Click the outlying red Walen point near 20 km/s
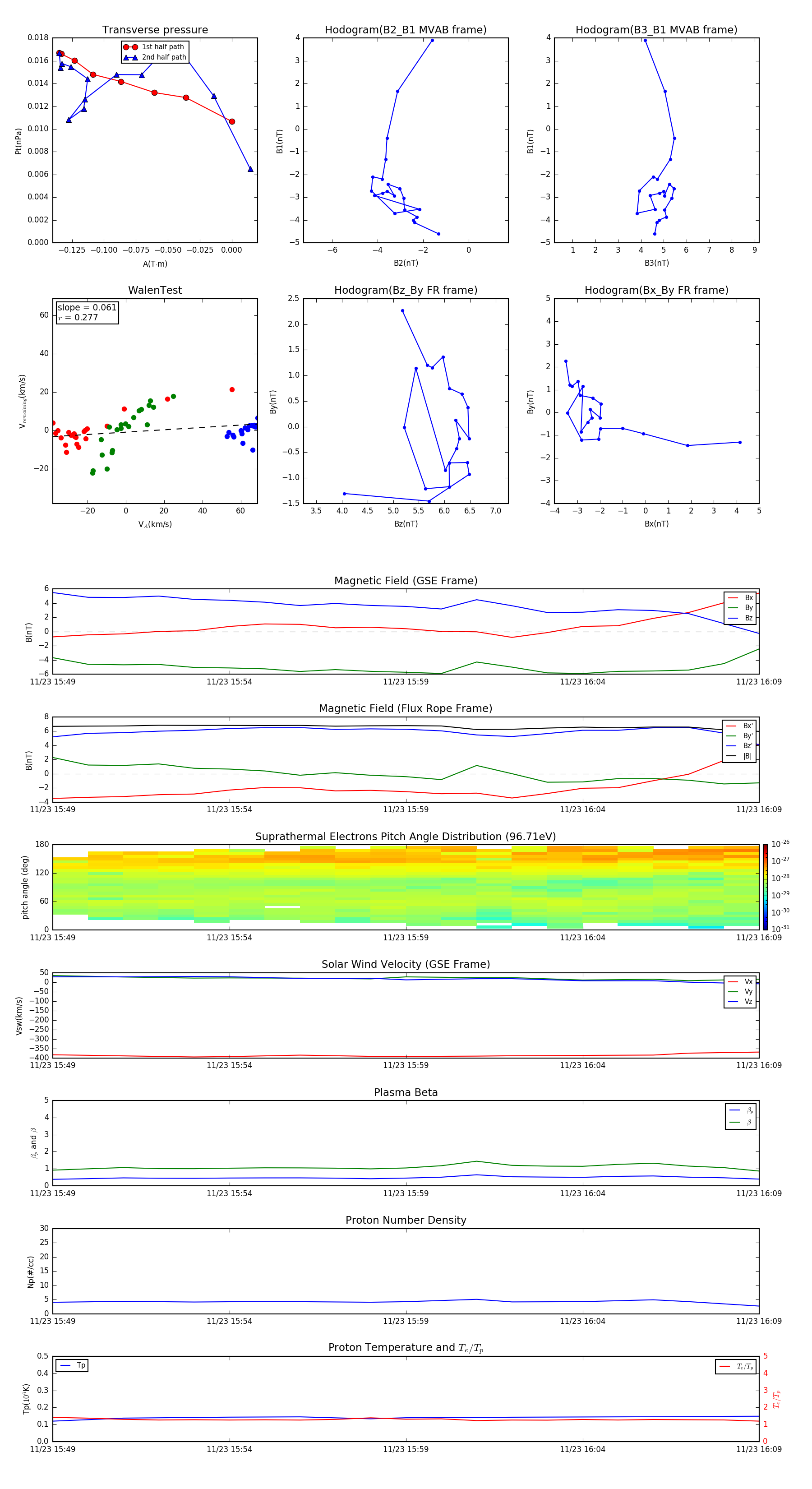This screenshot has width=812, height=1489. (232, 389)
